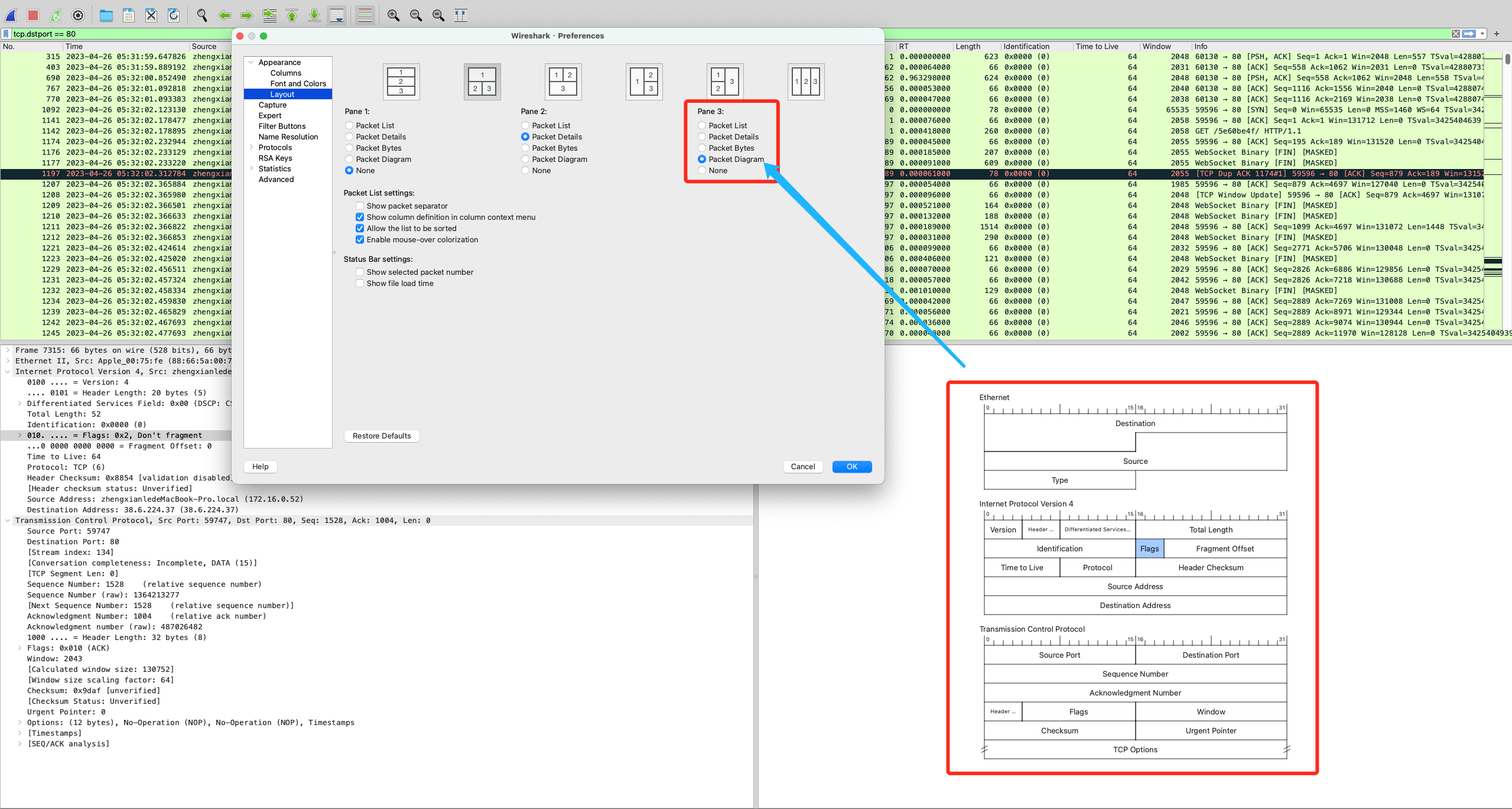Zoom in on the packet list

(394, 15)
